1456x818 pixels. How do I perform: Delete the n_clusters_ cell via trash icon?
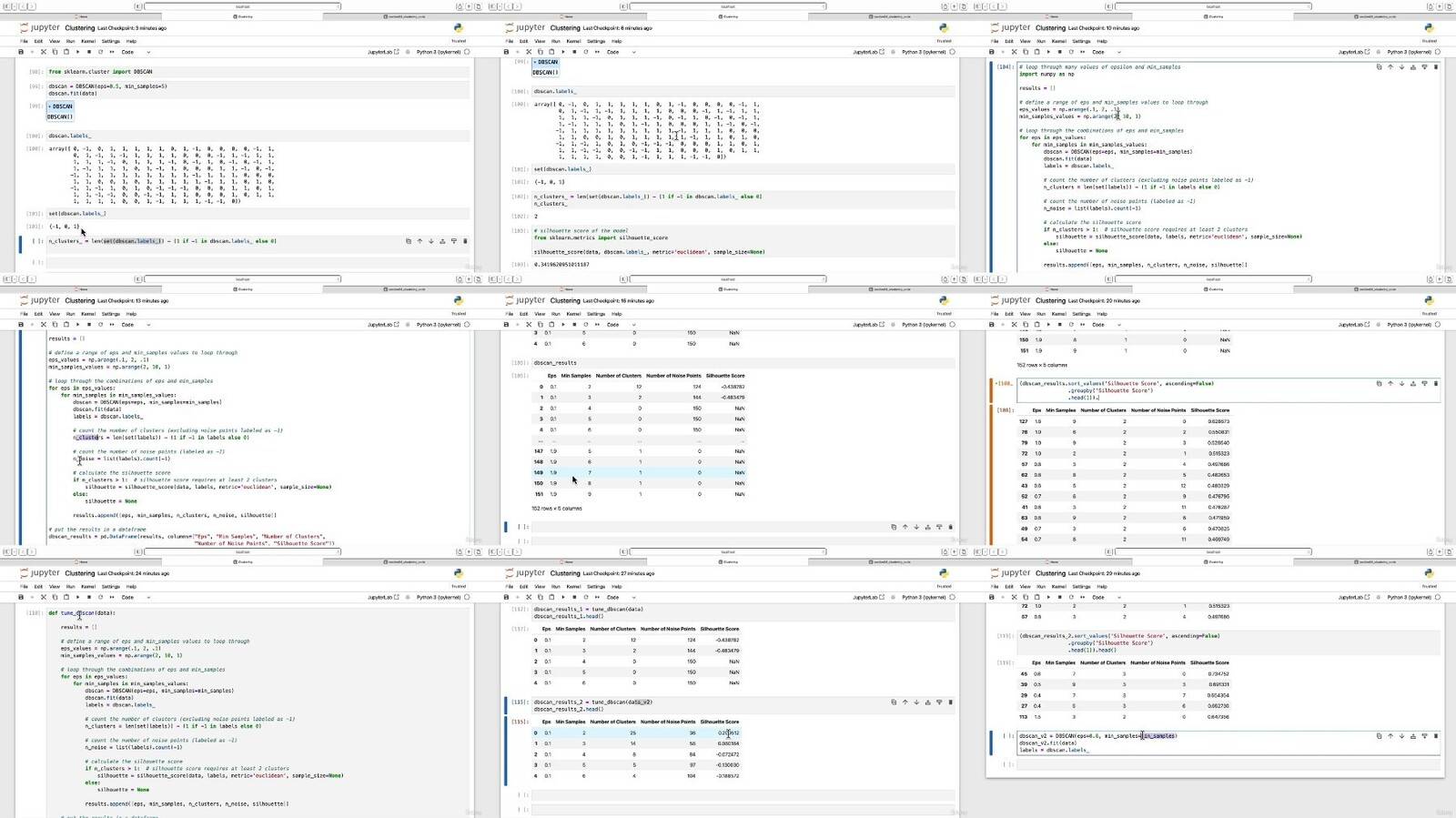(x=465, y=241)
